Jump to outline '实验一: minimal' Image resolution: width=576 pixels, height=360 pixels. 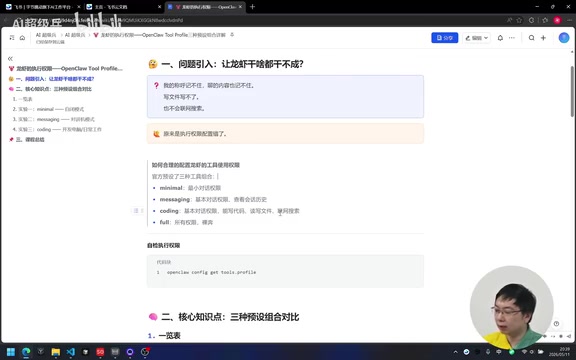48,109
